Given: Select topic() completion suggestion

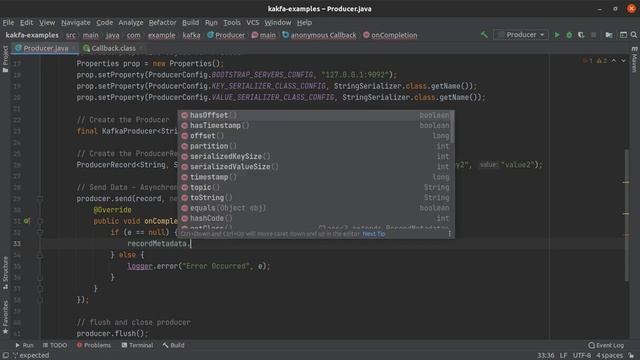Looking at the screenshot, I should click(x=316, y=187).
